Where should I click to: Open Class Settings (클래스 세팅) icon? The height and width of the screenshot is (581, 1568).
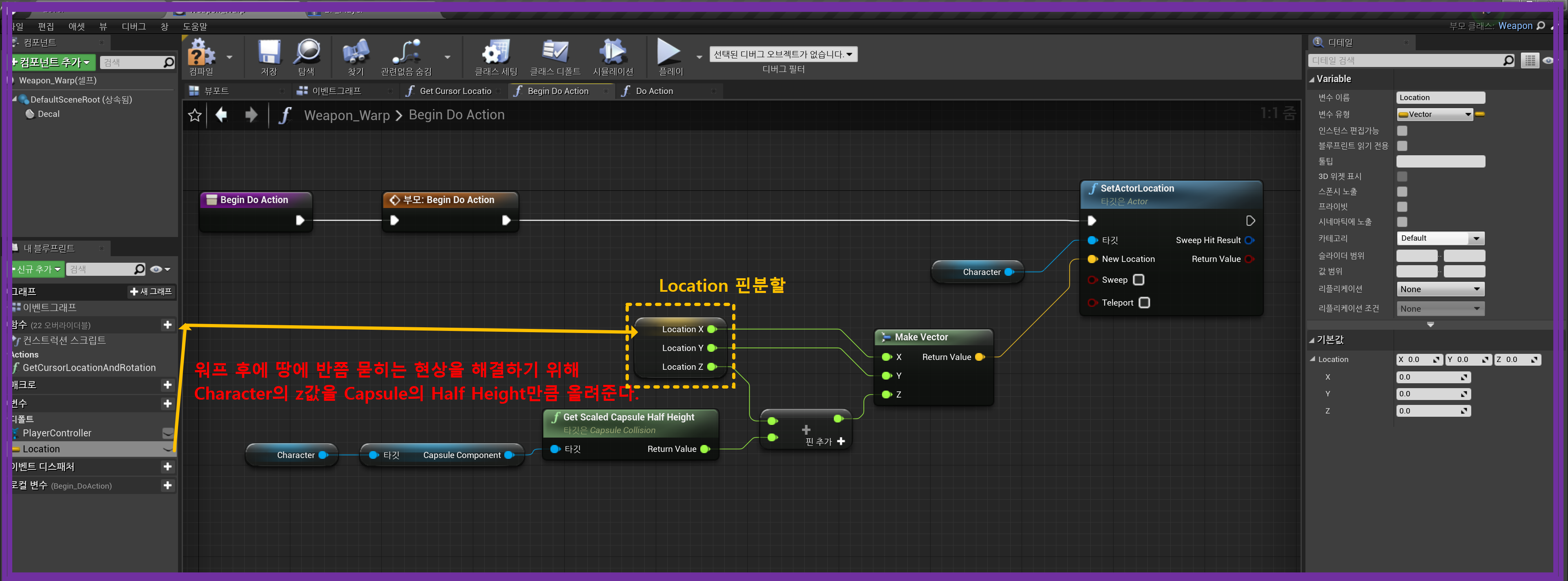495,52
